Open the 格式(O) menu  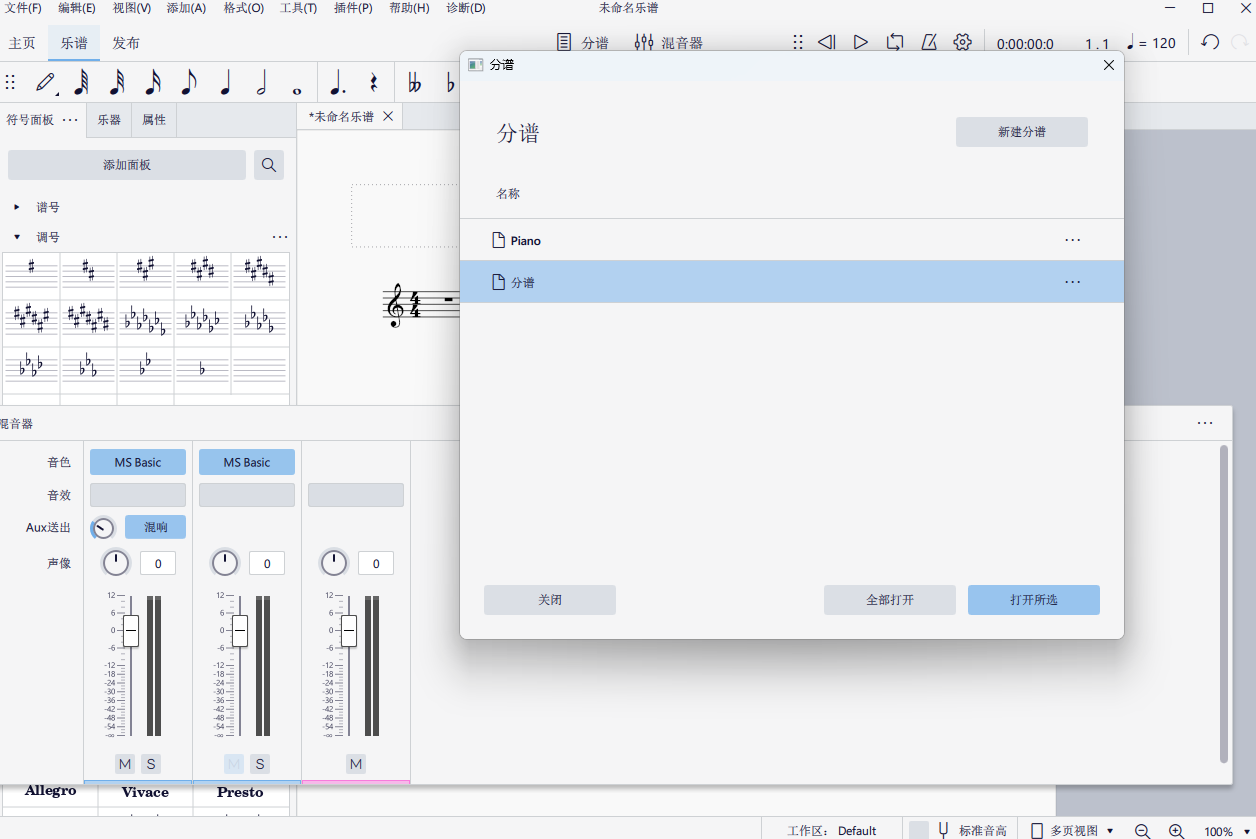243,8
